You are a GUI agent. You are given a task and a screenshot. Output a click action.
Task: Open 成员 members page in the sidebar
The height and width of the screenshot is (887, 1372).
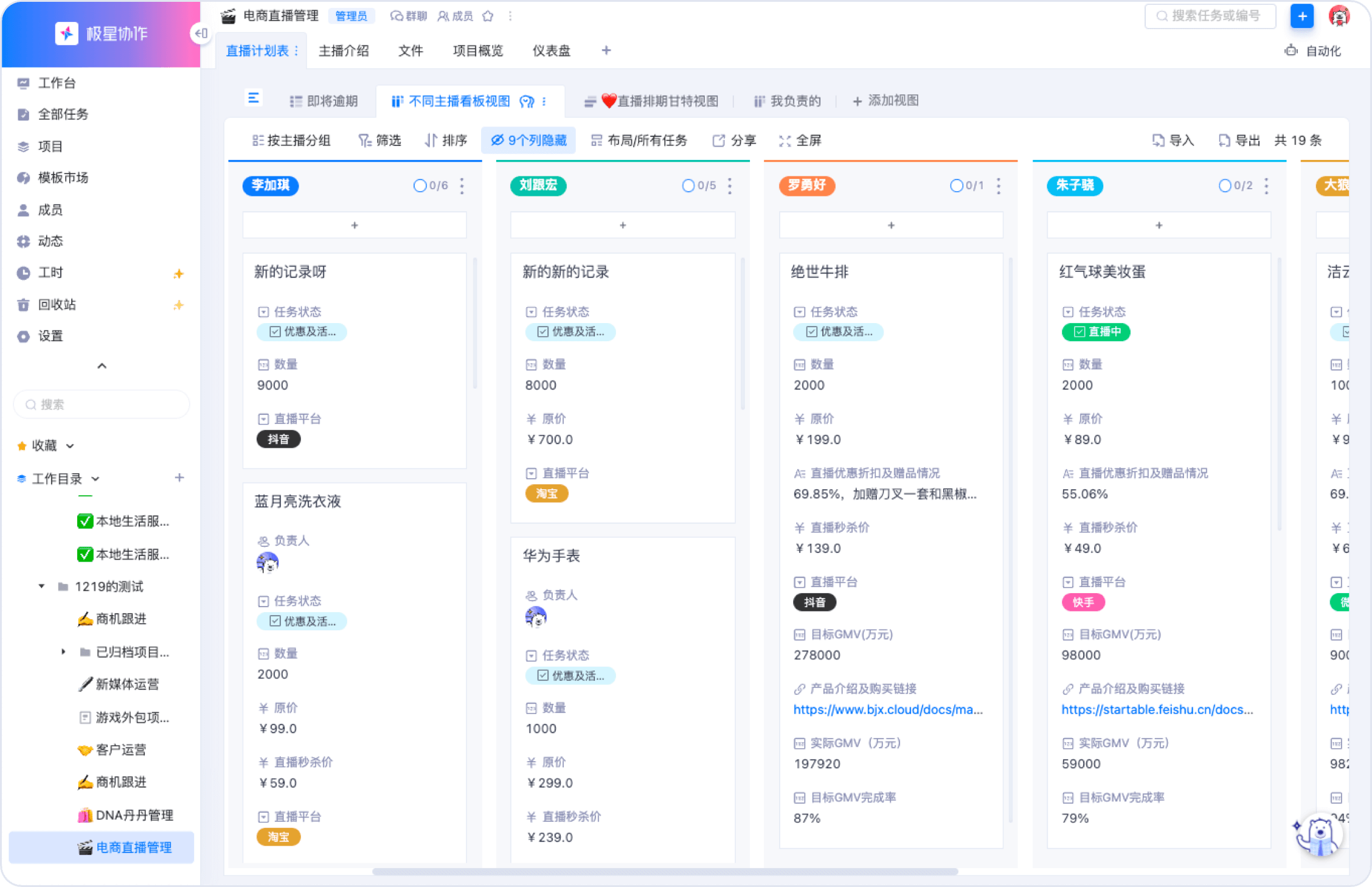(50, 210)
